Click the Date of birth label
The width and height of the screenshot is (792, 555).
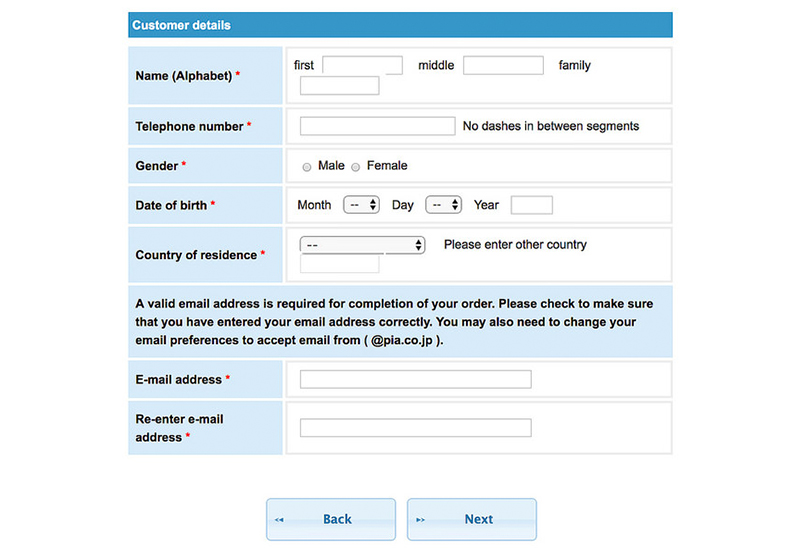pyautogui.click(x=171, y=205)
